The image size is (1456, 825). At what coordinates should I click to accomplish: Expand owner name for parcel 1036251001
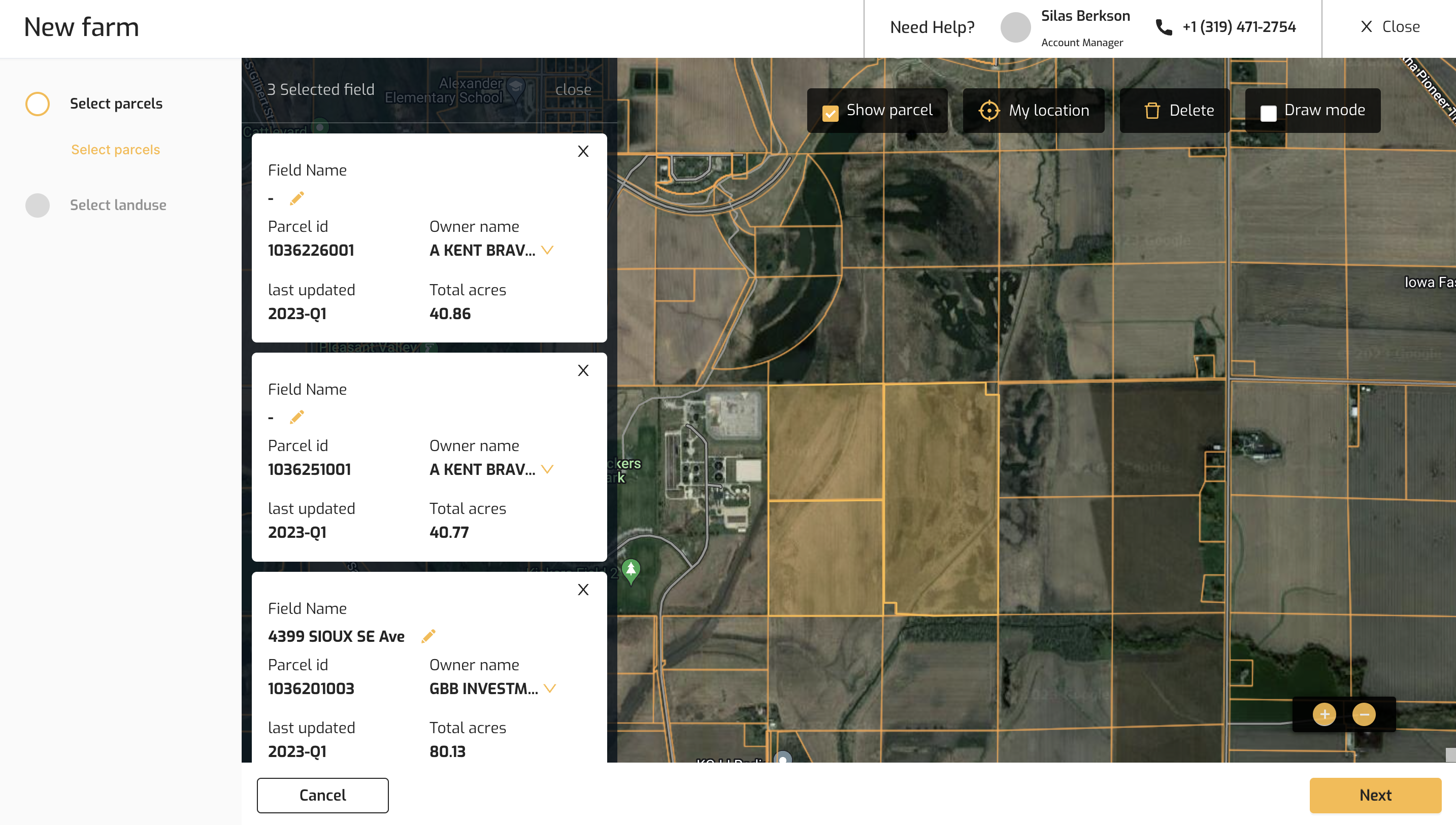(x=548, y=469)
